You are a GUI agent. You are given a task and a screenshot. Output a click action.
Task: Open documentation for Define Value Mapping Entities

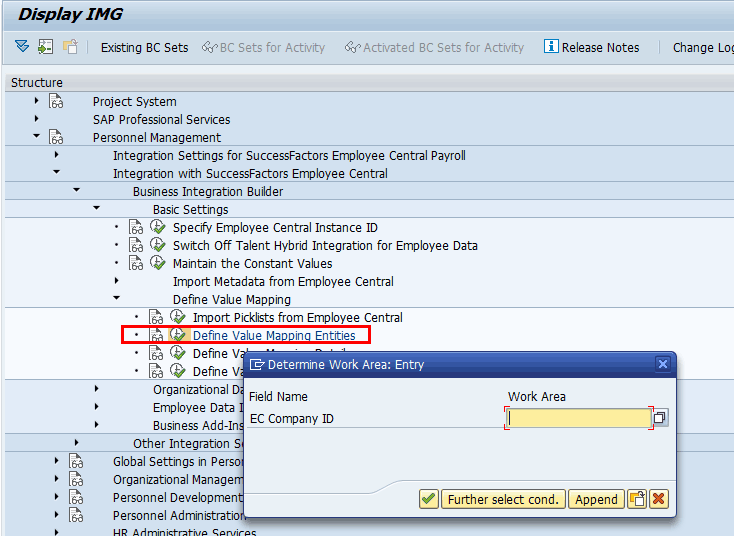[x=156, y=335]
